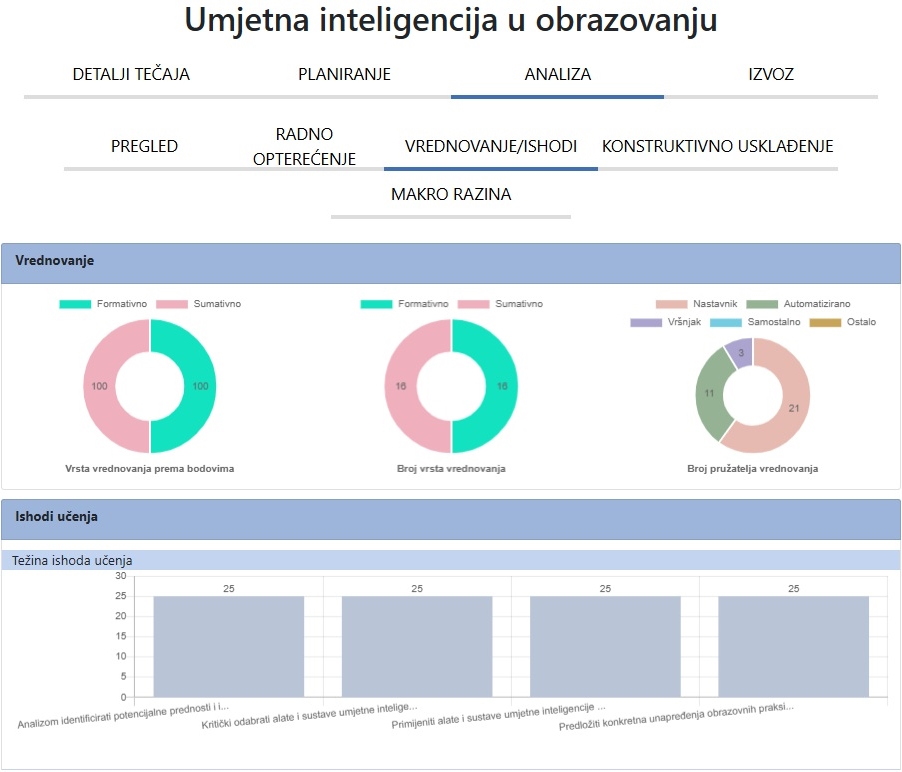
Task: Collapse the Ishodi učenja panel header
Action: [x=451, y=517]
